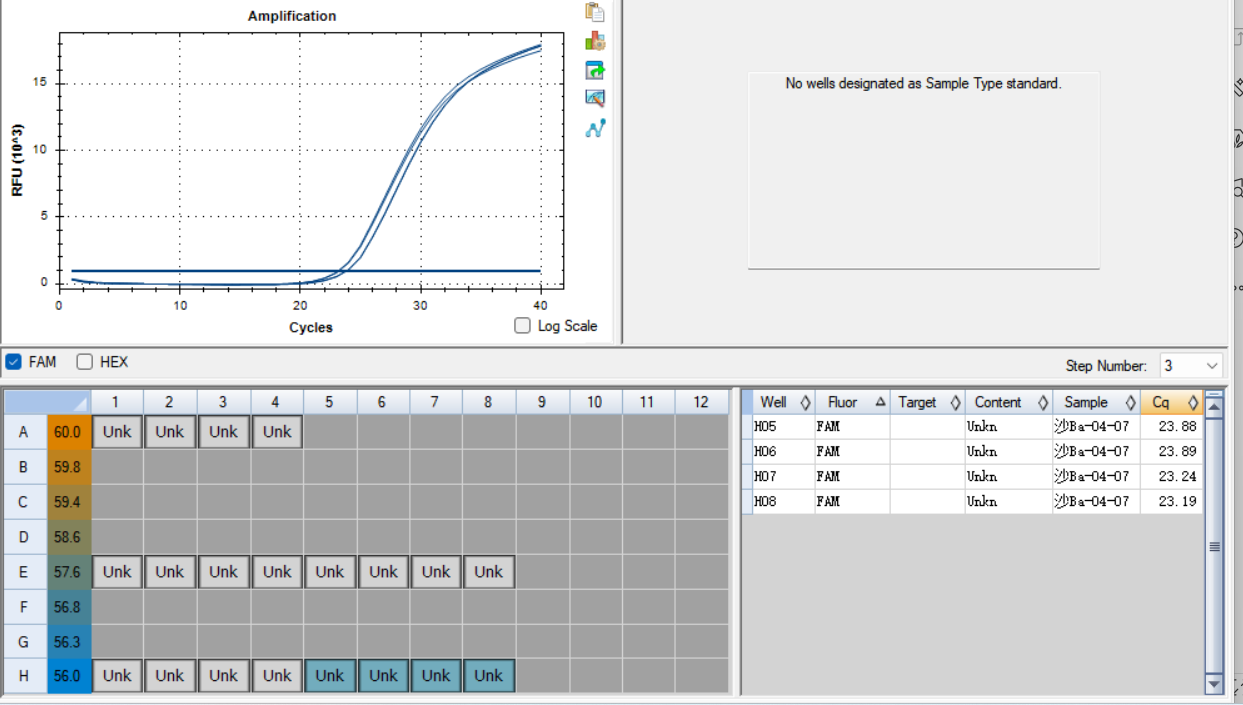Click the results table scroll up arrow
This screenshot has height=705, width=1243.
point(1214,406)
